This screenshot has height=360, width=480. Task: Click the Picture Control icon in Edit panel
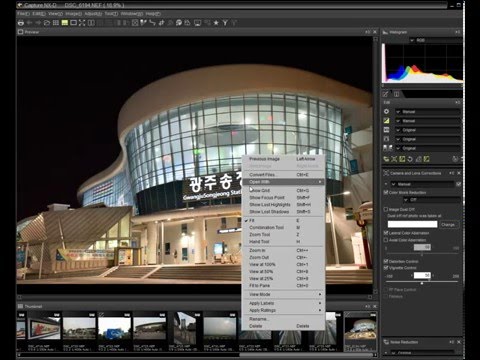pyautogui.click(x=387, y=130)
